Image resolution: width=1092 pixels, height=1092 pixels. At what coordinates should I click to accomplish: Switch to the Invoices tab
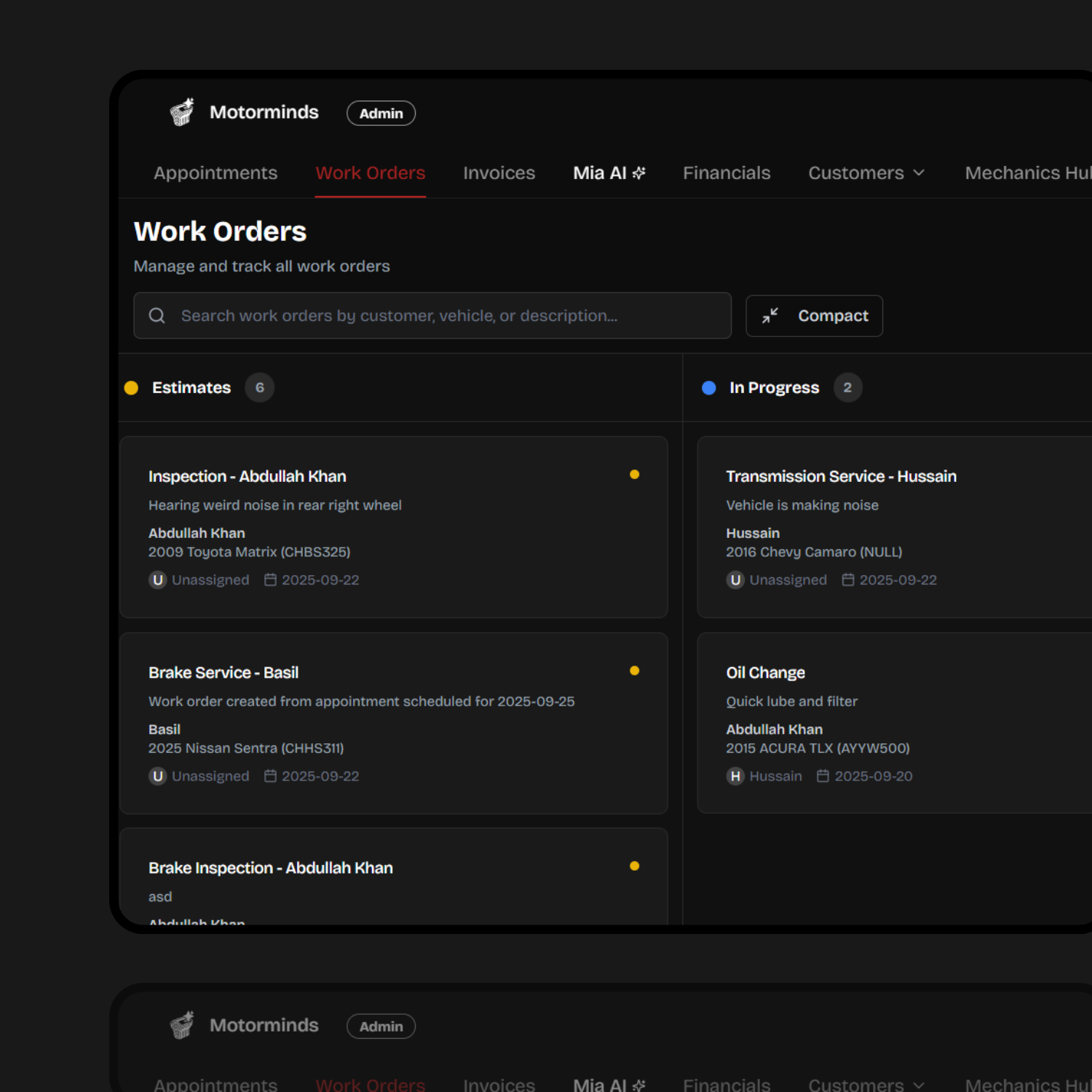coord(499,173)
